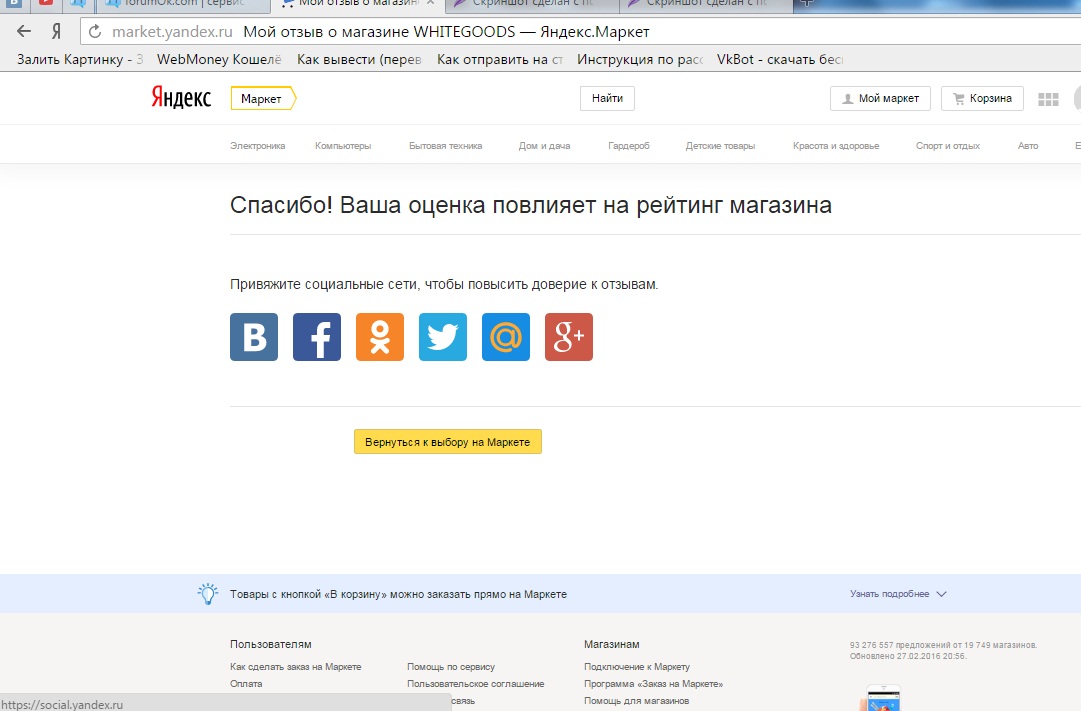1081x711 pixels.
Task: Open Подключение к Маркету link
Action: tap(637, 667)
